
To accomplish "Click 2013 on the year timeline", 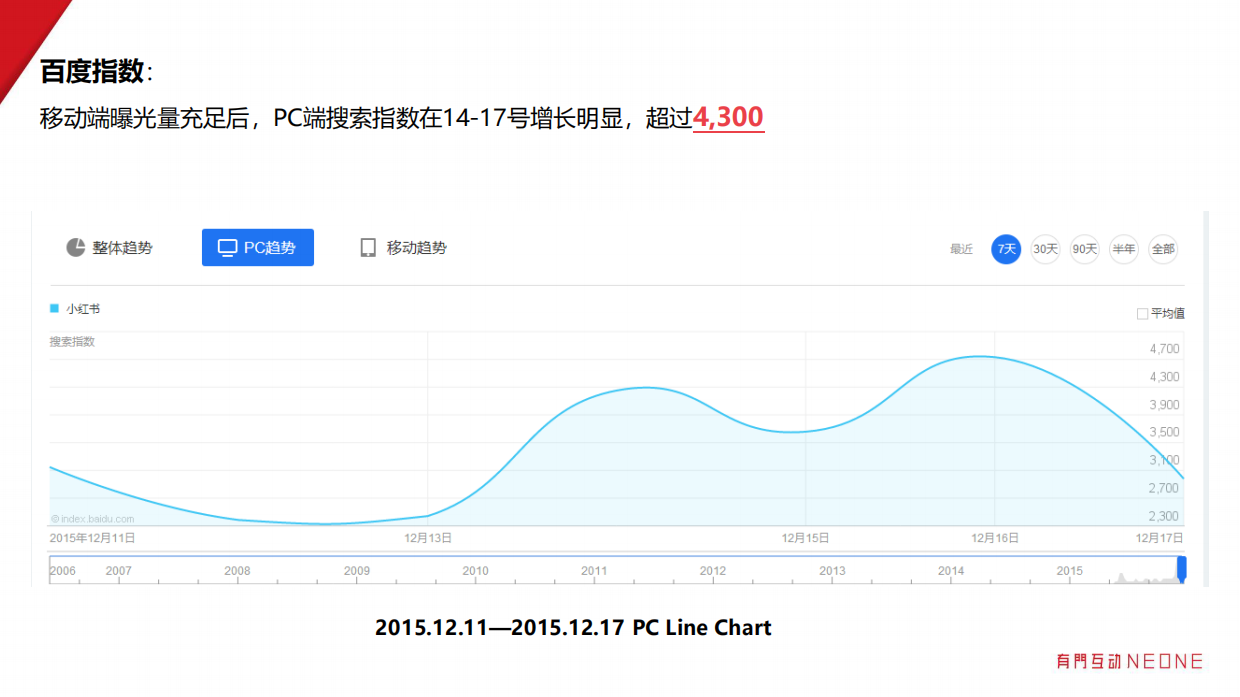I will tap(832, 571).
